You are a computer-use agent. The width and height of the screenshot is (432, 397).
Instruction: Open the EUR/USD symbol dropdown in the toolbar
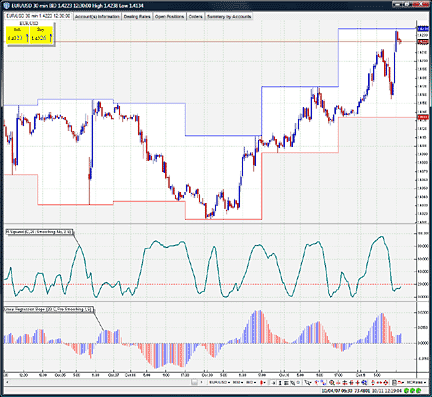(219, 382)
